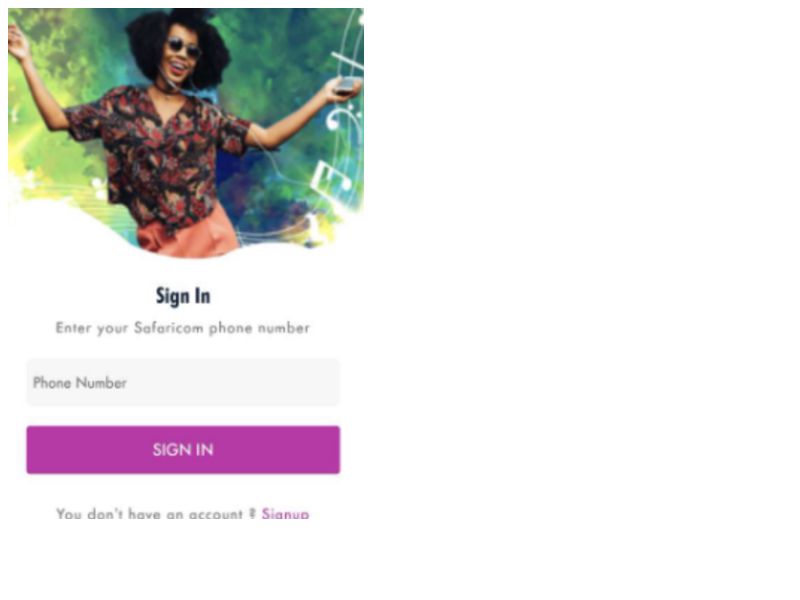This screenshot has height=600, width=800.
Task: Open the Signup link
Action: click(x=285, y=514)
